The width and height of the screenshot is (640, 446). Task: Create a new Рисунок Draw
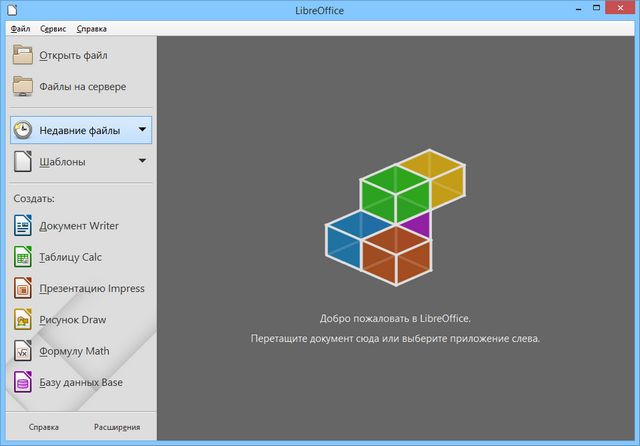(x=72, y=320)
